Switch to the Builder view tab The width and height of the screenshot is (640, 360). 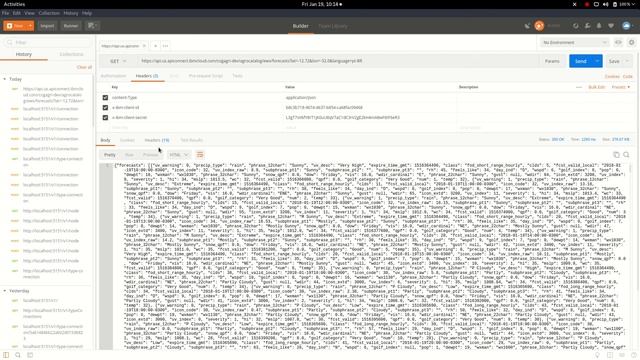[x=300, y=26]
